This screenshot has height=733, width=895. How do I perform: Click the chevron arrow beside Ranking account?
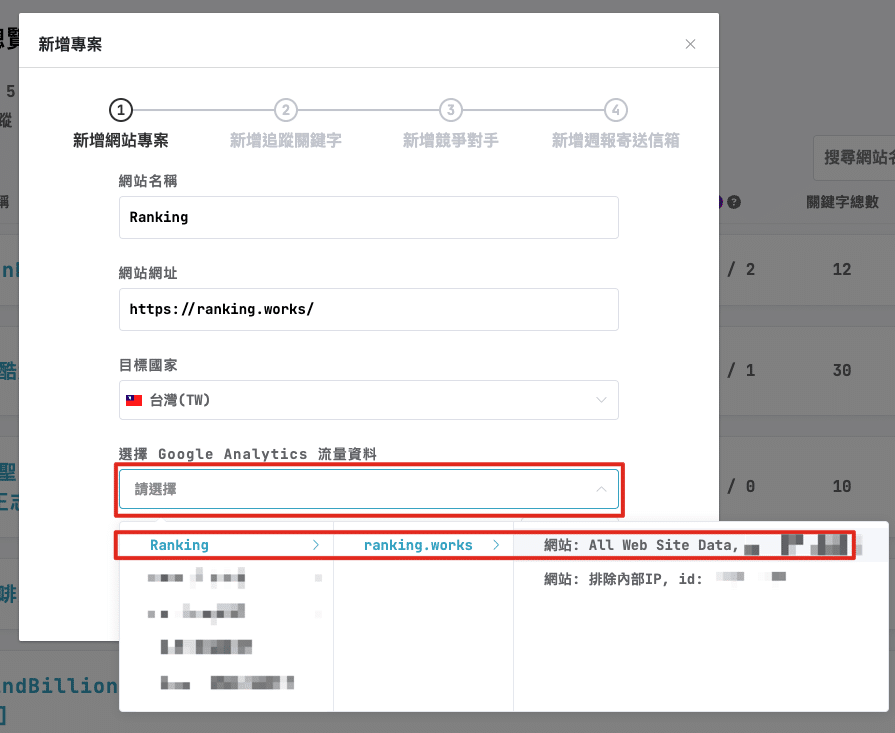(317, 545)
